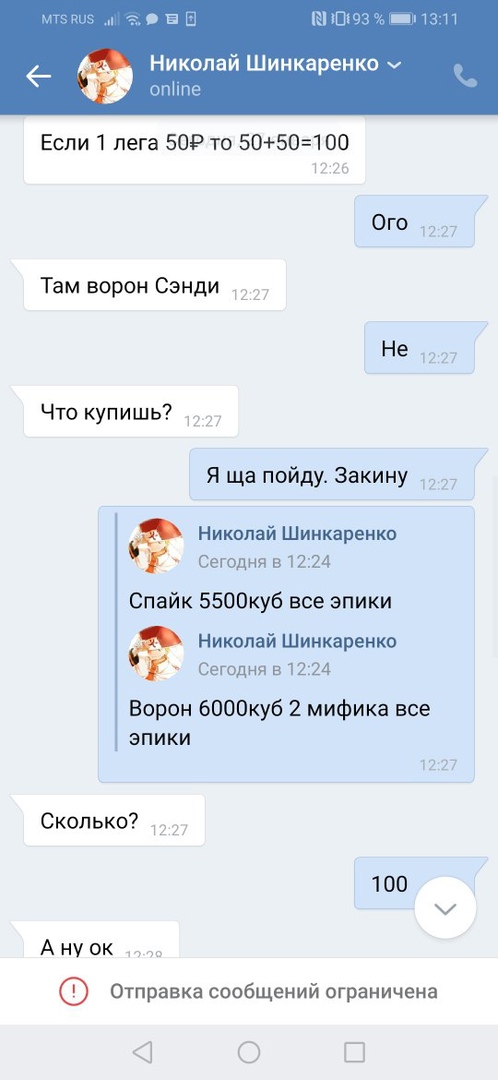Tap the 'Отправка сообщений ограничена' notice
Viewport: 498px width, 1080px height.
pos(273,991)
